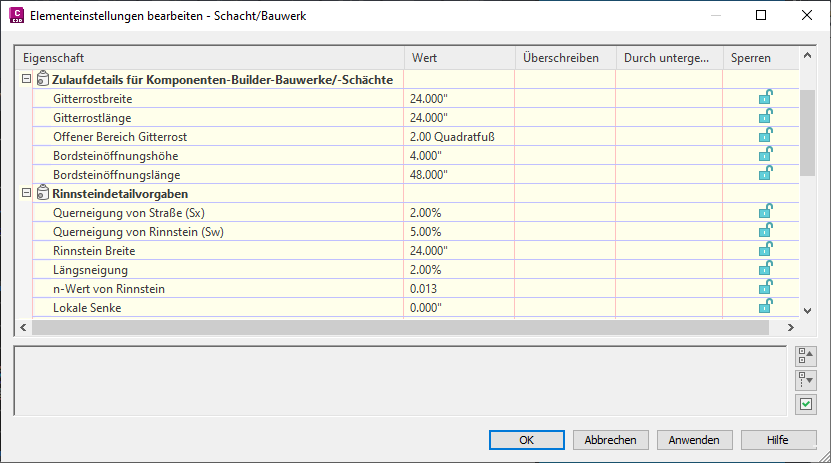Screen dimensions: 831x463
Task: Click lock icon for Lokale Senke
Action: (765, 307)
